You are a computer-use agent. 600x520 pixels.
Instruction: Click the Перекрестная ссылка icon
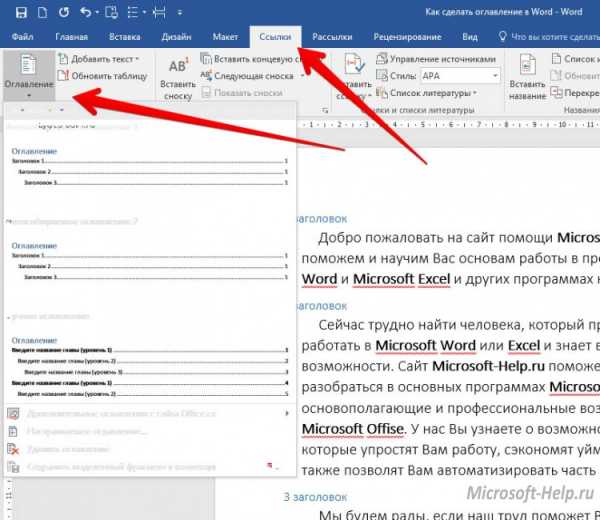pyautogui.click(x=556, y=92)
